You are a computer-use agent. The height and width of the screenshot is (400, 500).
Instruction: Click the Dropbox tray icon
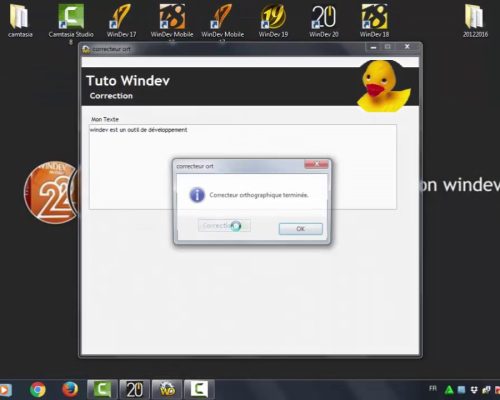[x=474, y=389]
